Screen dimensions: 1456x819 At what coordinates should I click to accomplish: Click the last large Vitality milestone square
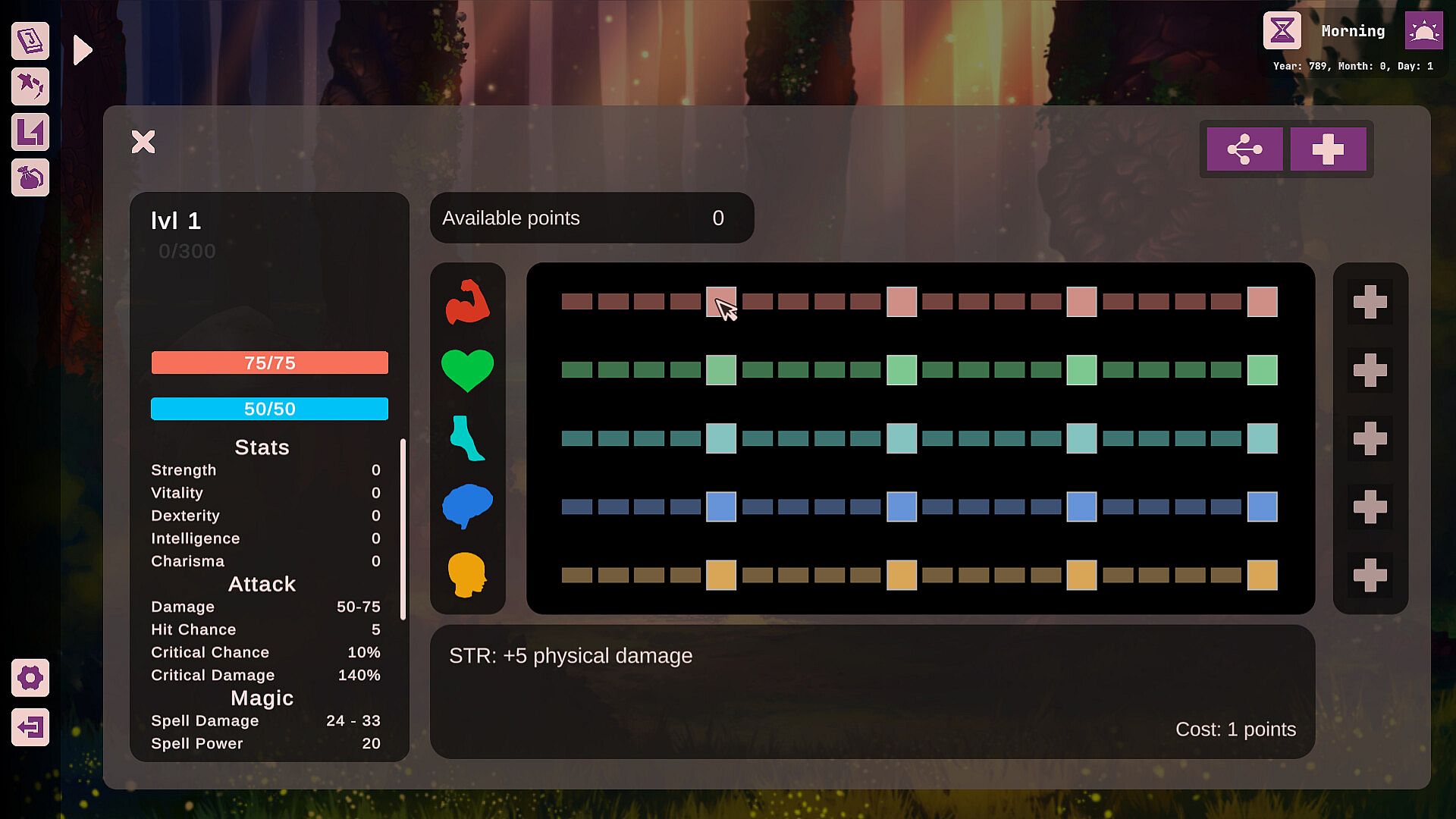(1262, 370)
